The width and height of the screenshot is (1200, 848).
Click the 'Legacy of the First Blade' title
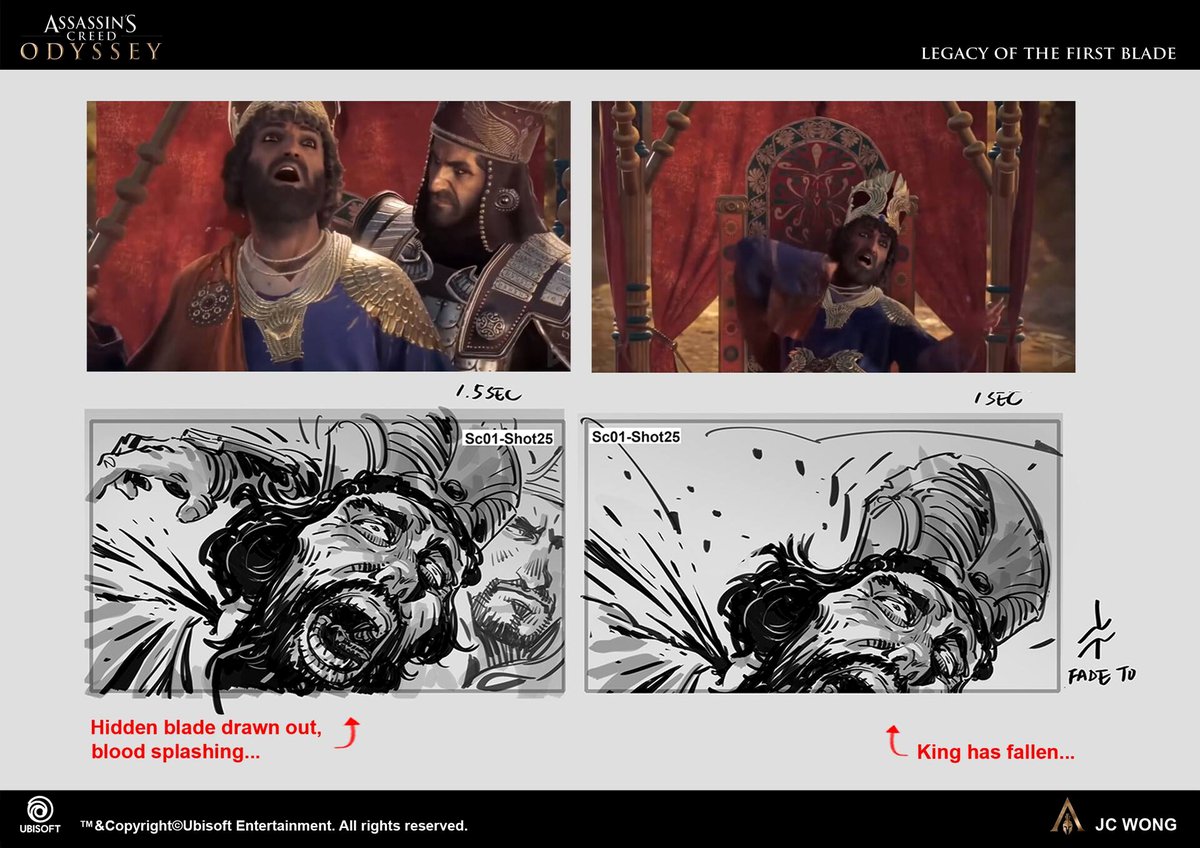[x=1048, y=53]
